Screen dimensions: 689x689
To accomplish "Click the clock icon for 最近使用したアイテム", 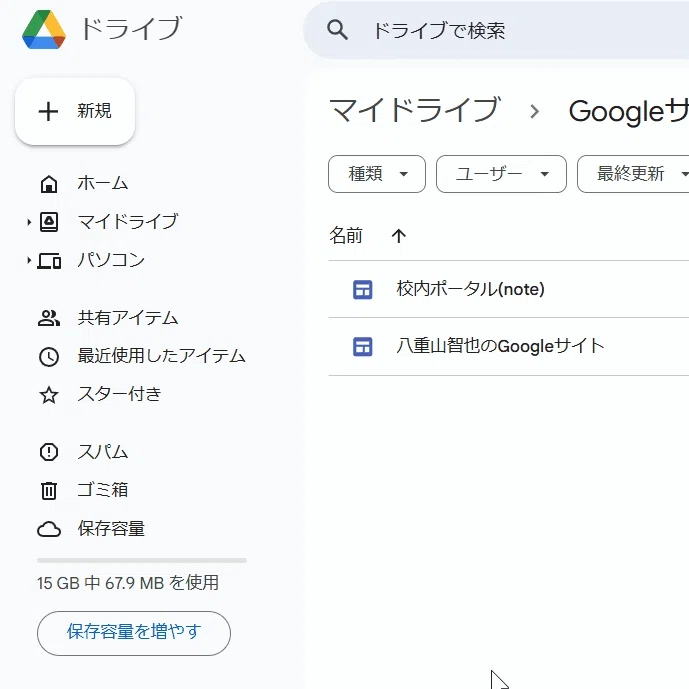I will [49, 357].
